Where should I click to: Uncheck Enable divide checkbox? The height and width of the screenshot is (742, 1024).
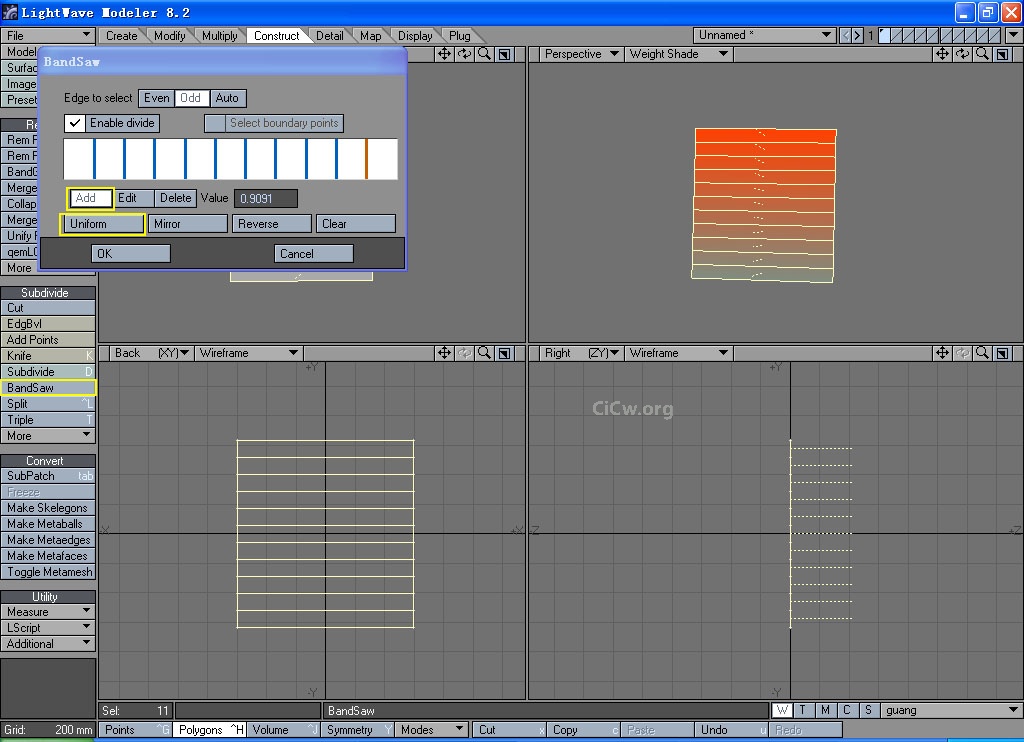click(x=75, y=123)
